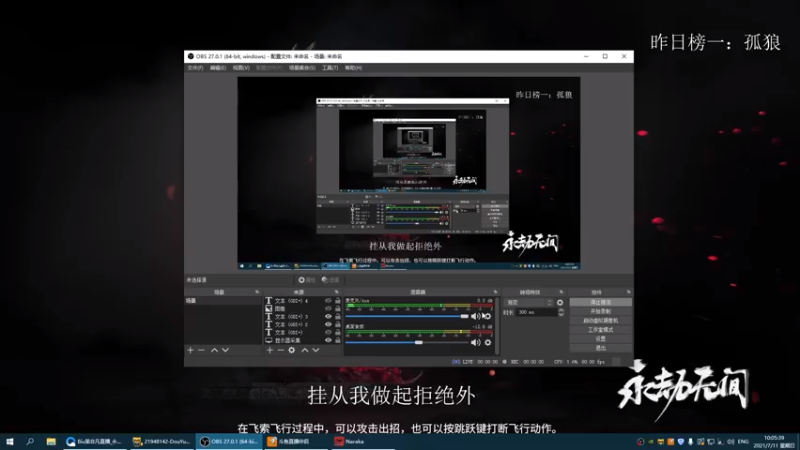Screen dimensions: 800x450
Task: Pop out the Sources dock icon
Action: 337,292
